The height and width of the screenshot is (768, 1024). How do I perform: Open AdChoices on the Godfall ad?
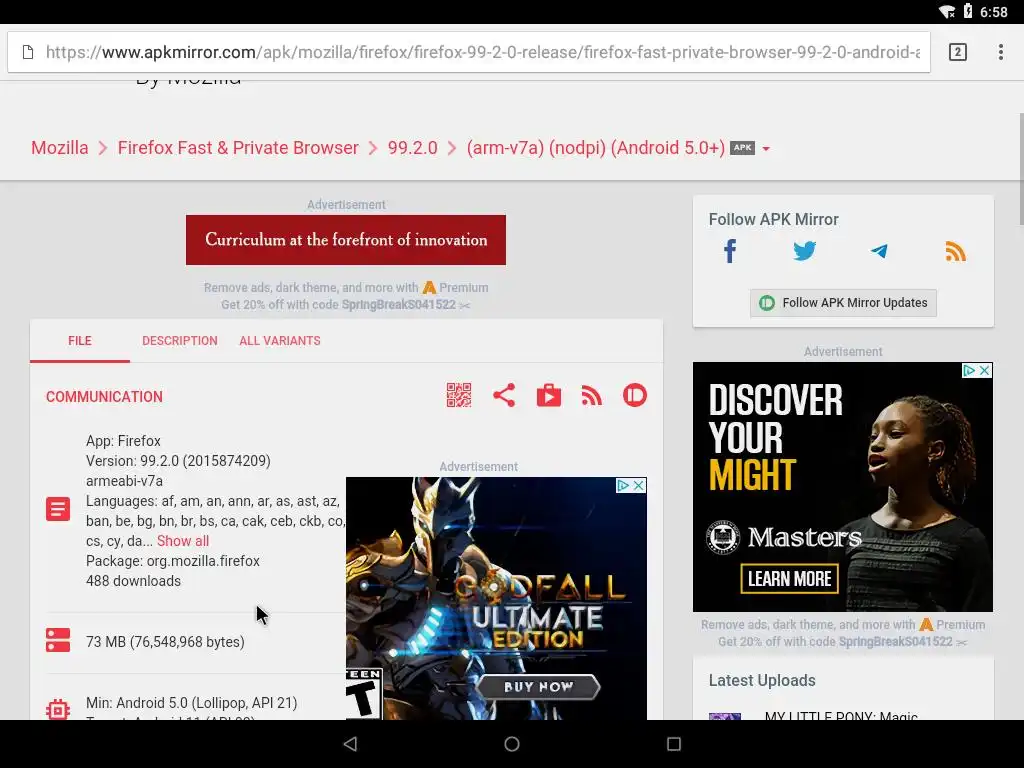point(623,485)
